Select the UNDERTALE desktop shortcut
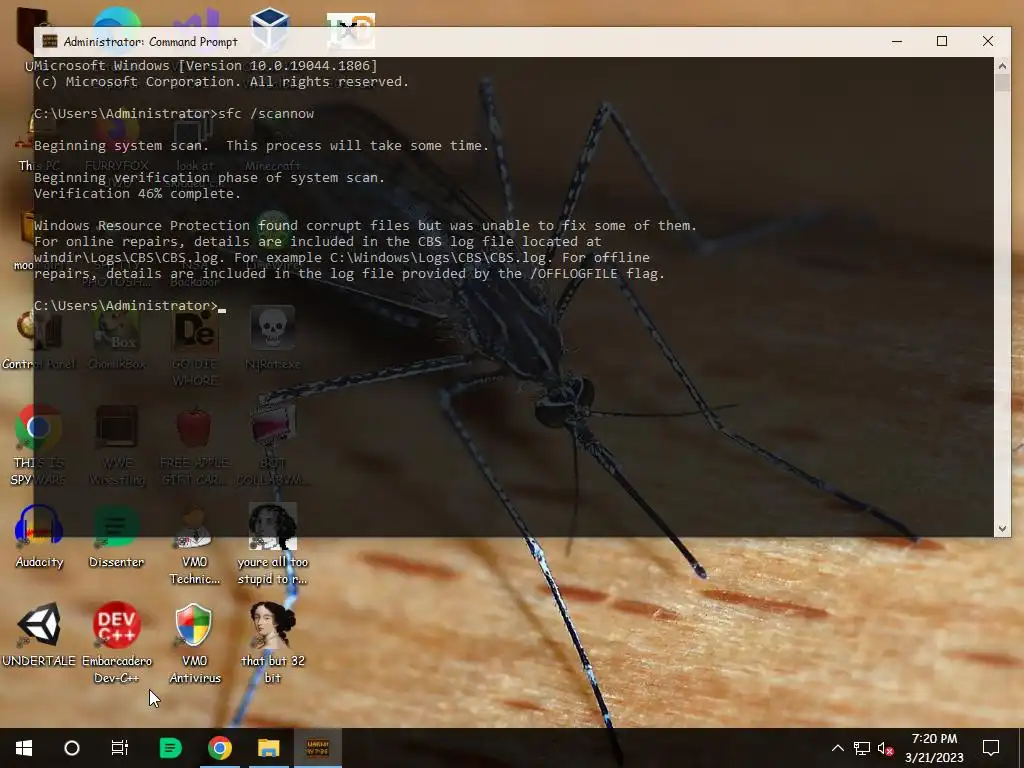Screen dimensions: 1024x768 (39, 634)
